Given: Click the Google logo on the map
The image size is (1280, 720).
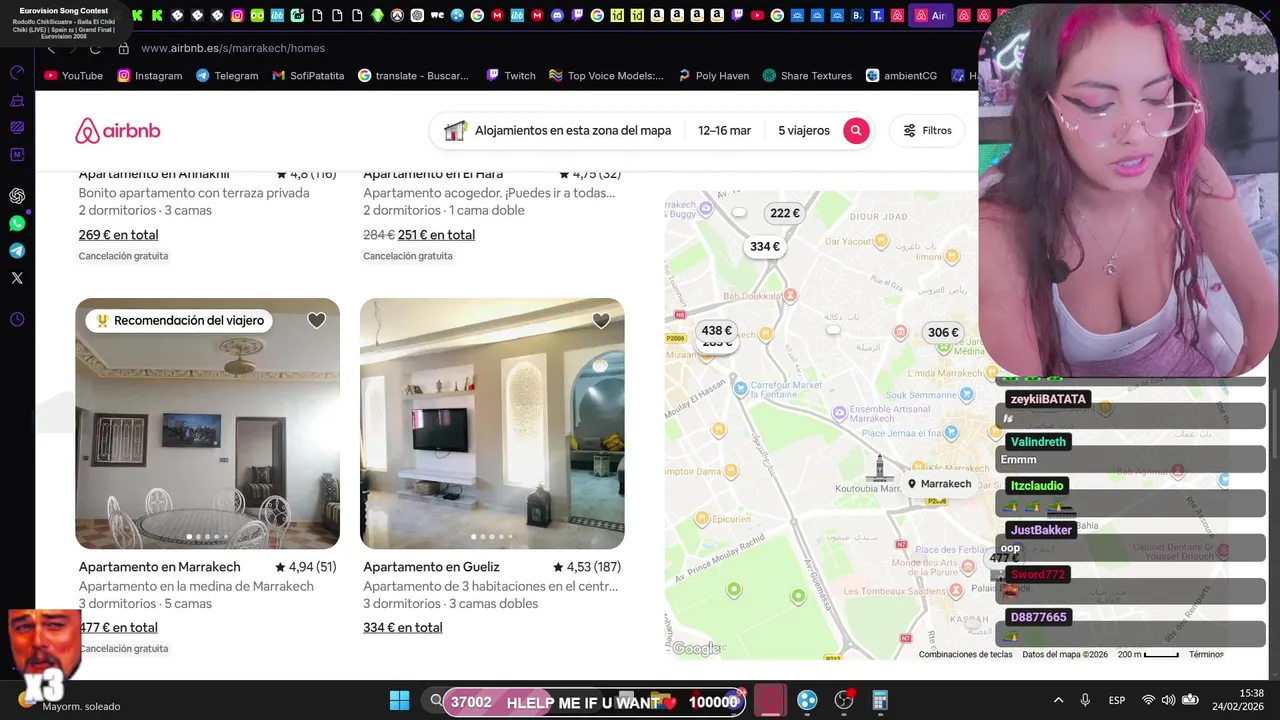Looking at the screenshot, I should pos(696,649).
